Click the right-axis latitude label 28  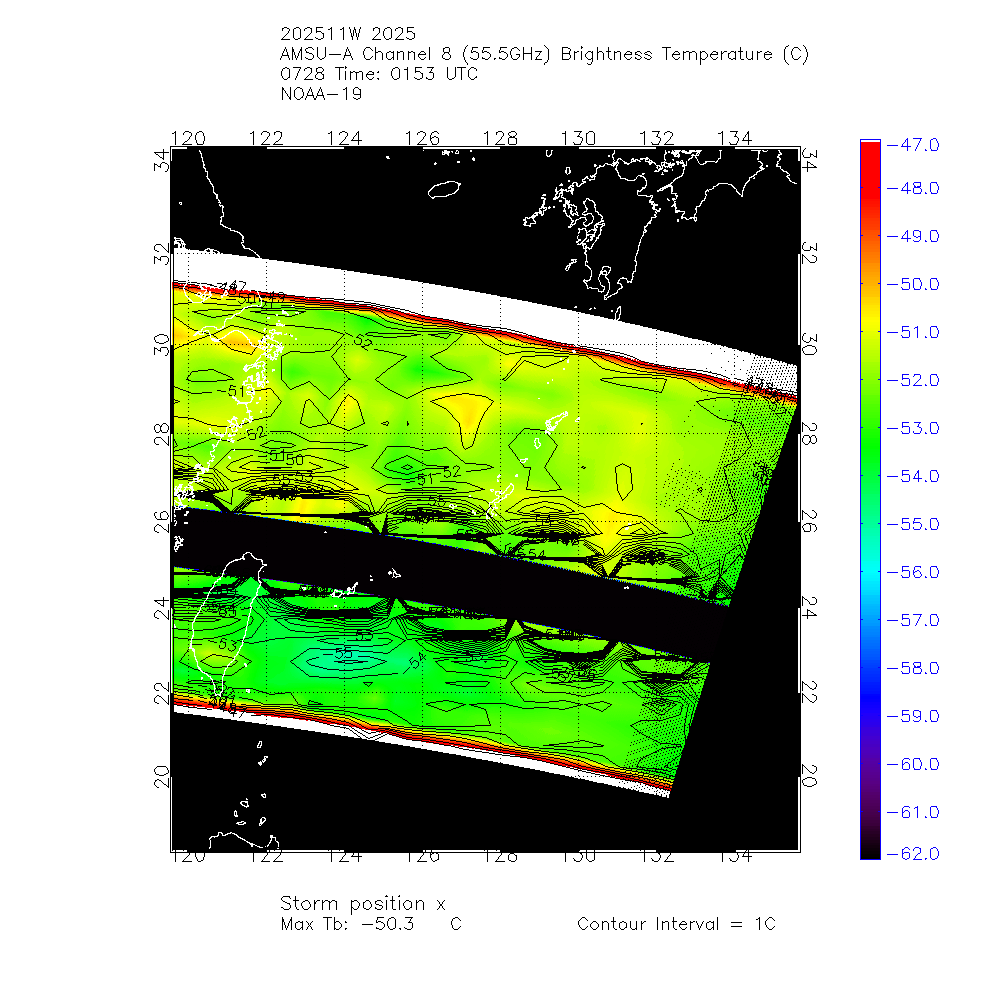click(x=809, y=434)
